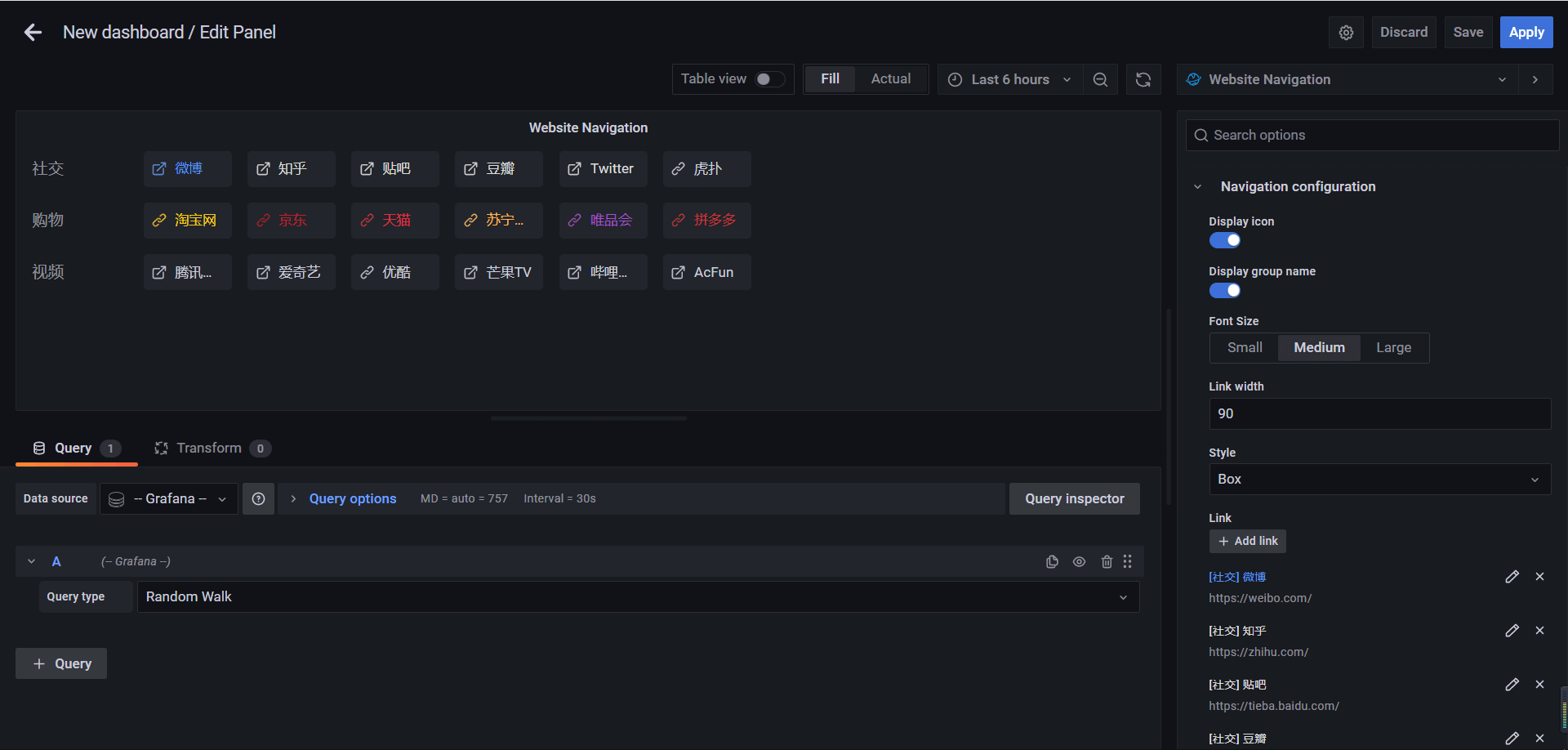Edit the 知乎 link pencil icon
Image resolution: width=1568 pixels, height=750 pixels.
pyautogui.click(x=1512, y=631)
